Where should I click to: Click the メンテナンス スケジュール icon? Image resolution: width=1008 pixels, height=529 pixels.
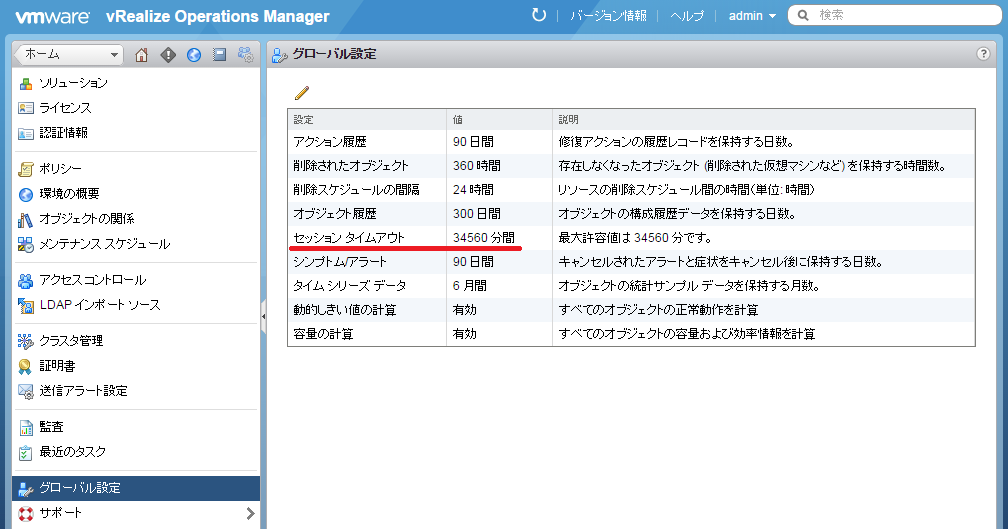tap(26, 244)
